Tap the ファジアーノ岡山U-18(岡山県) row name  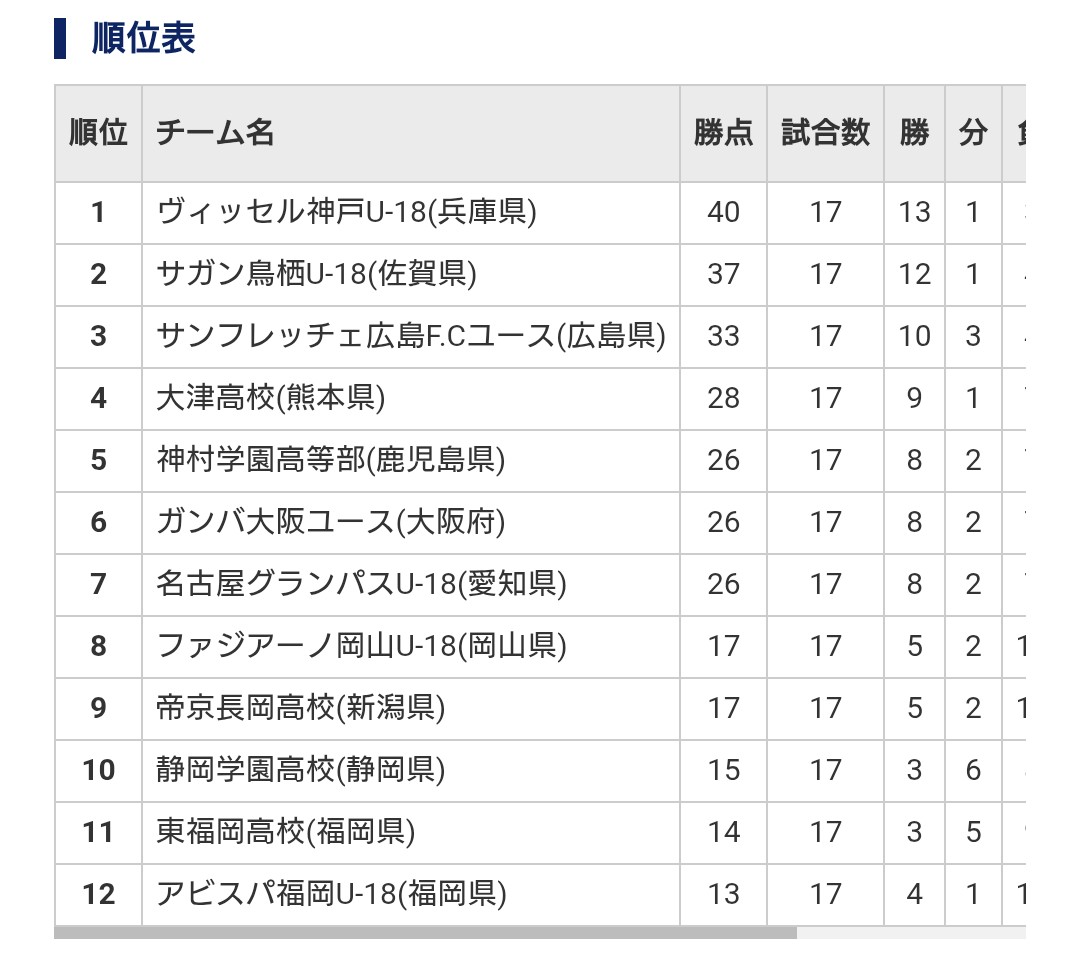tap(361, 646)
